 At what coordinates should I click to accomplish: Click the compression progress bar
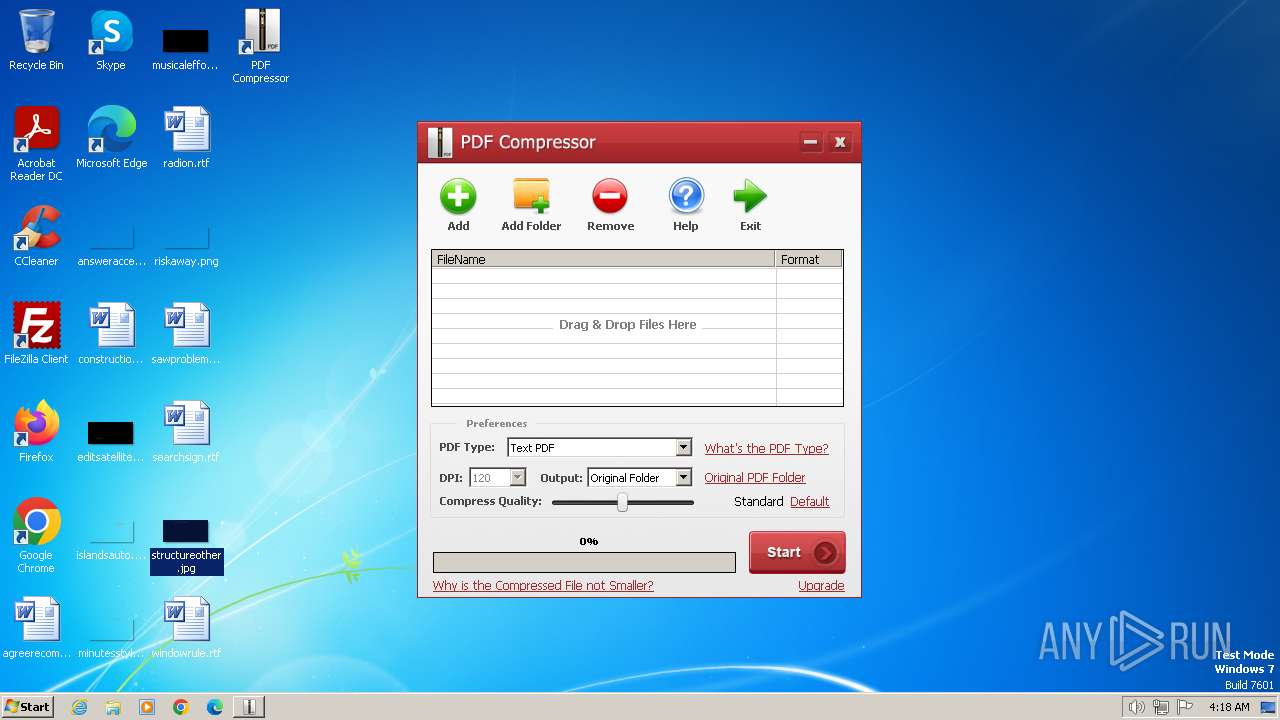[x=584, y=562]
